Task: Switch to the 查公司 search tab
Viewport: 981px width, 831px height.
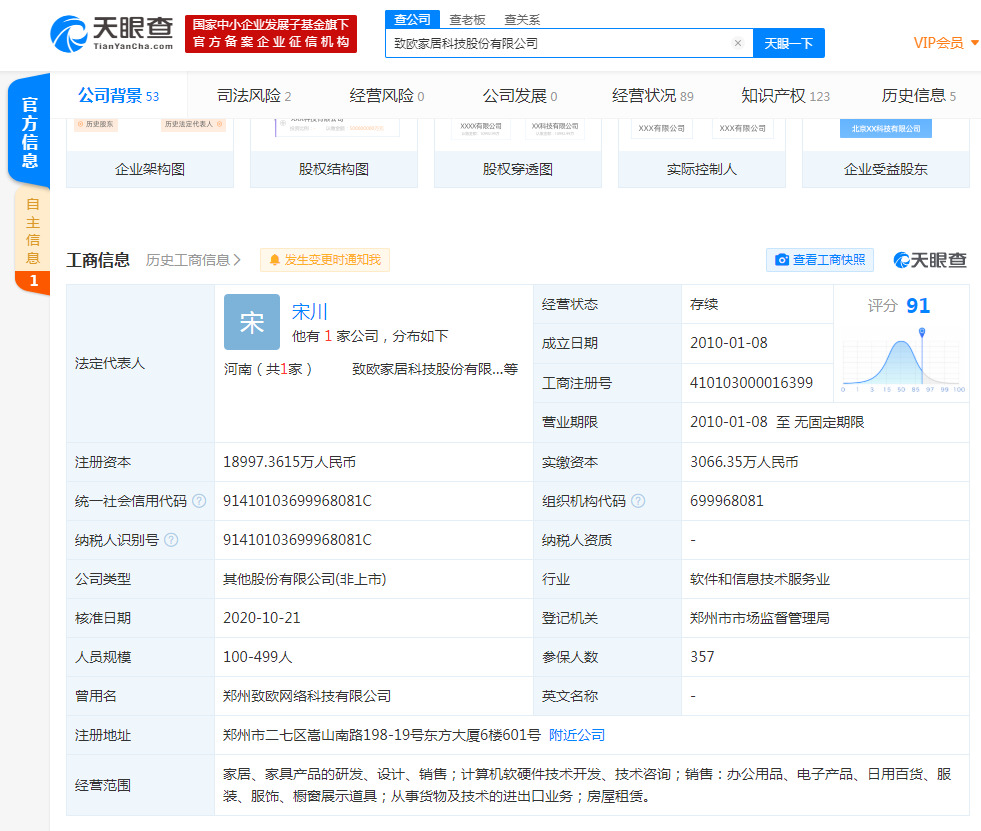Action: tap(412, 19)
